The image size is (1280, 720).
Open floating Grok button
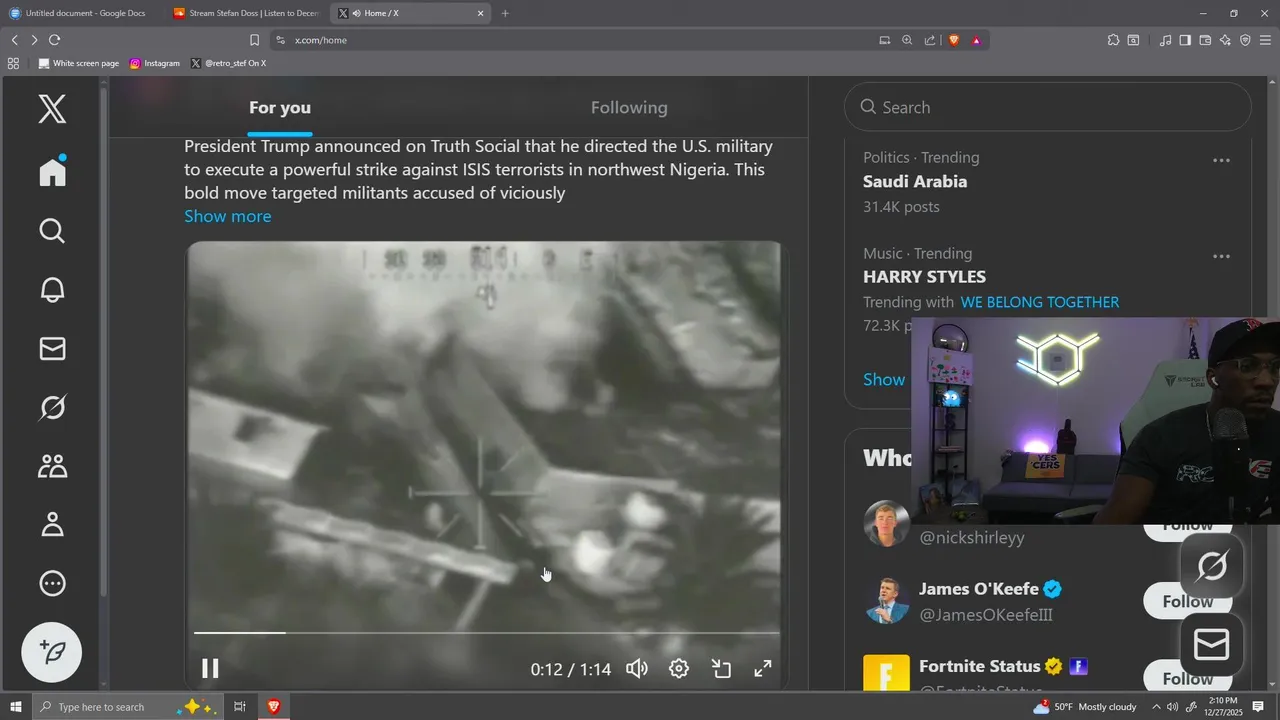(1212, 567)
